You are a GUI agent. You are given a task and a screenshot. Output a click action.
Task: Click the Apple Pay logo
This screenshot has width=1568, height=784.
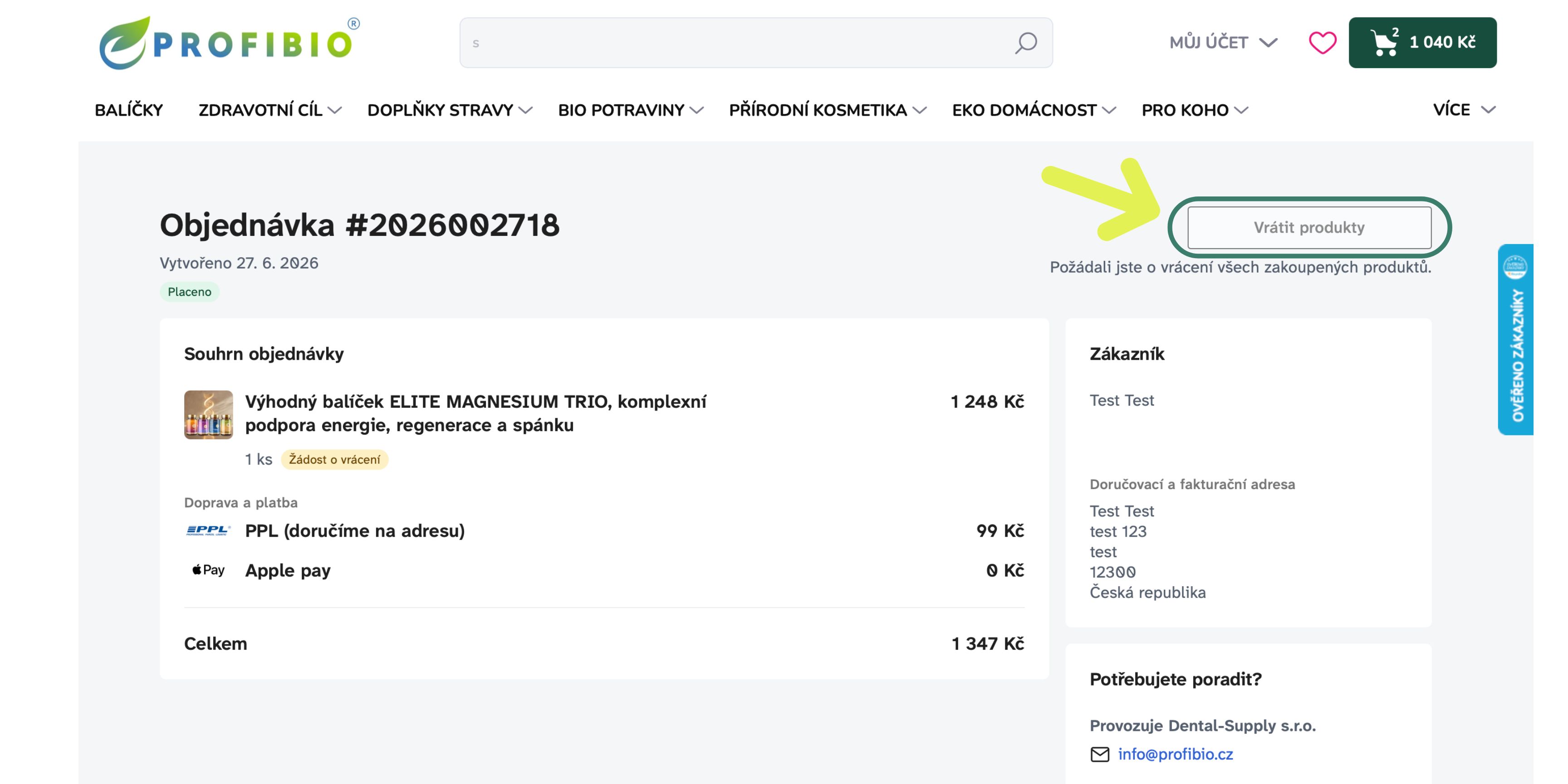click(208, 570)
